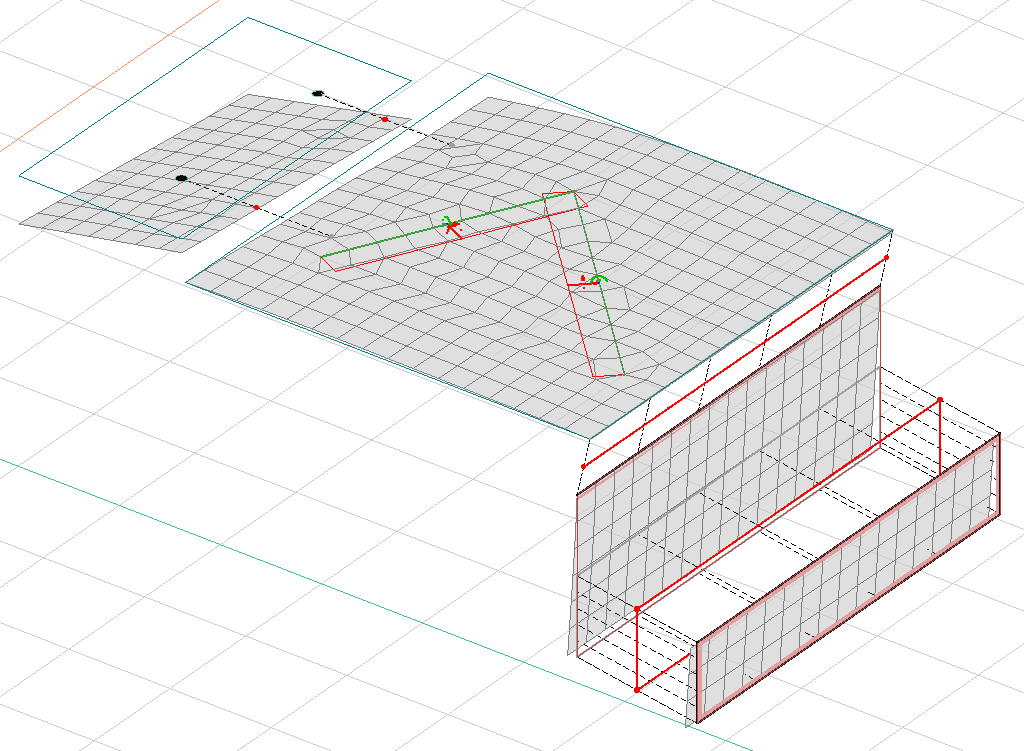Pick the red cross marker on green beam
The height and width of the screenshot is (751, 1024).
[452, 228]
